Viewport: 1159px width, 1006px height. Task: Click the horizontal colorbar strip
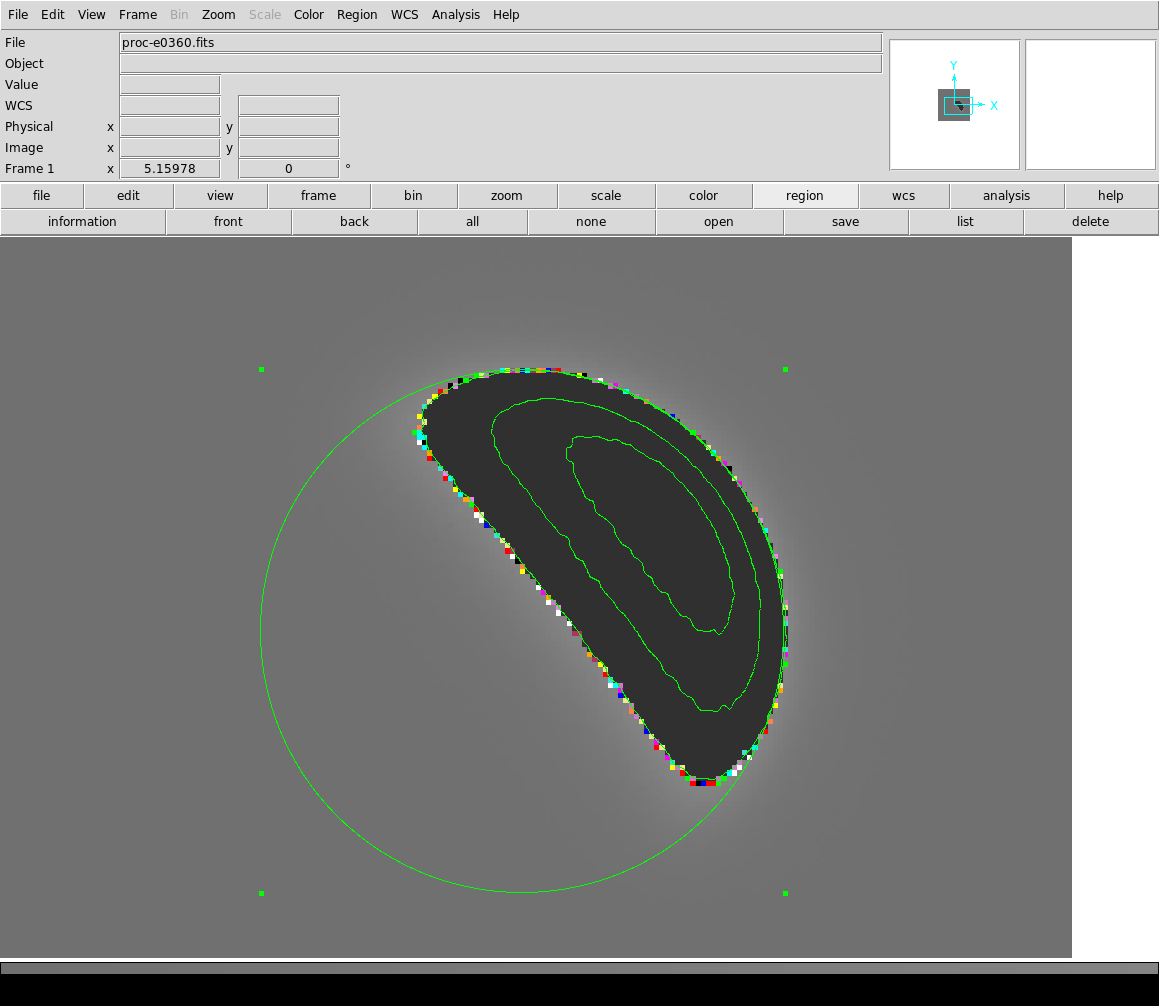pos(579,968)
